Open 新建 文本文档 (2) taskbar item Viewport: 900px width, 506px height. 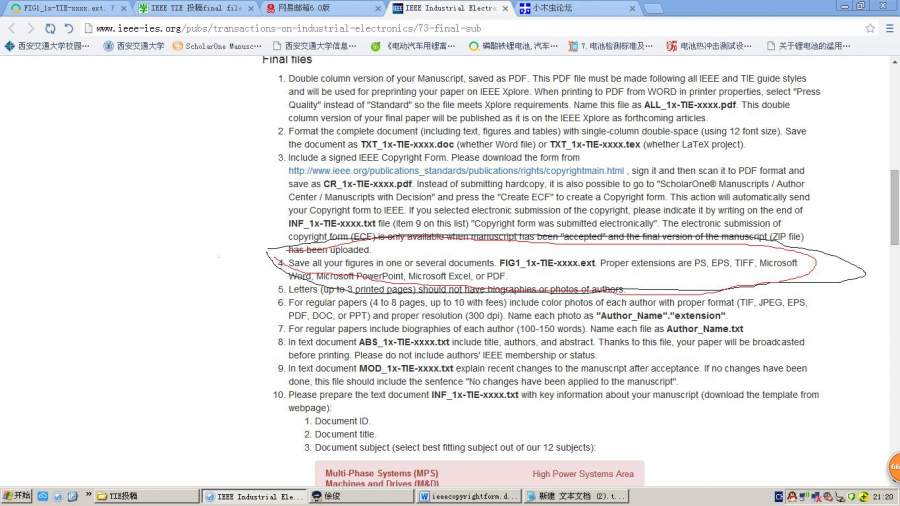coord(576,496)
